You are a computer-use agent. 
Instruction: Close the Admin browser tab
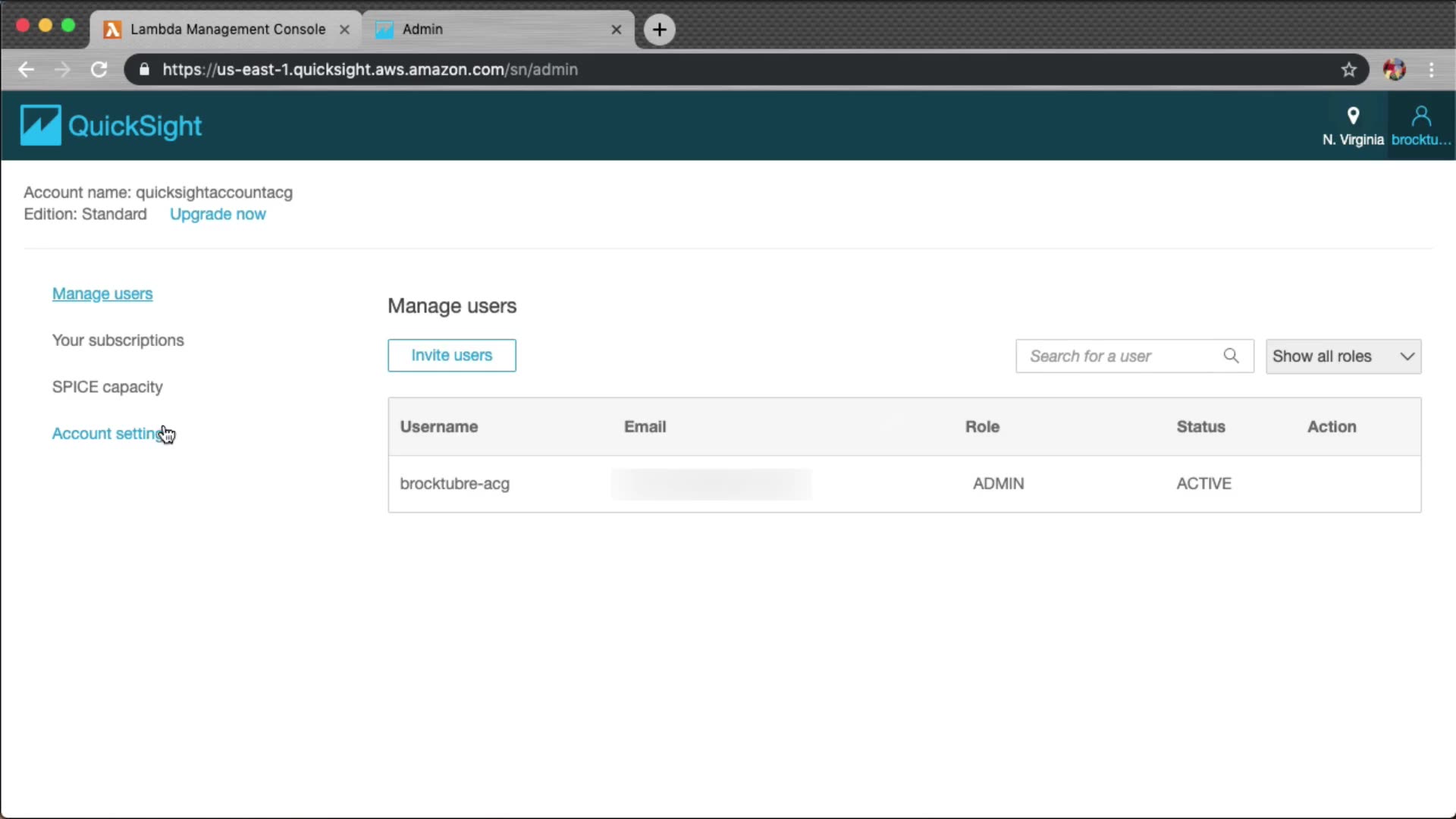pos(616,30)
